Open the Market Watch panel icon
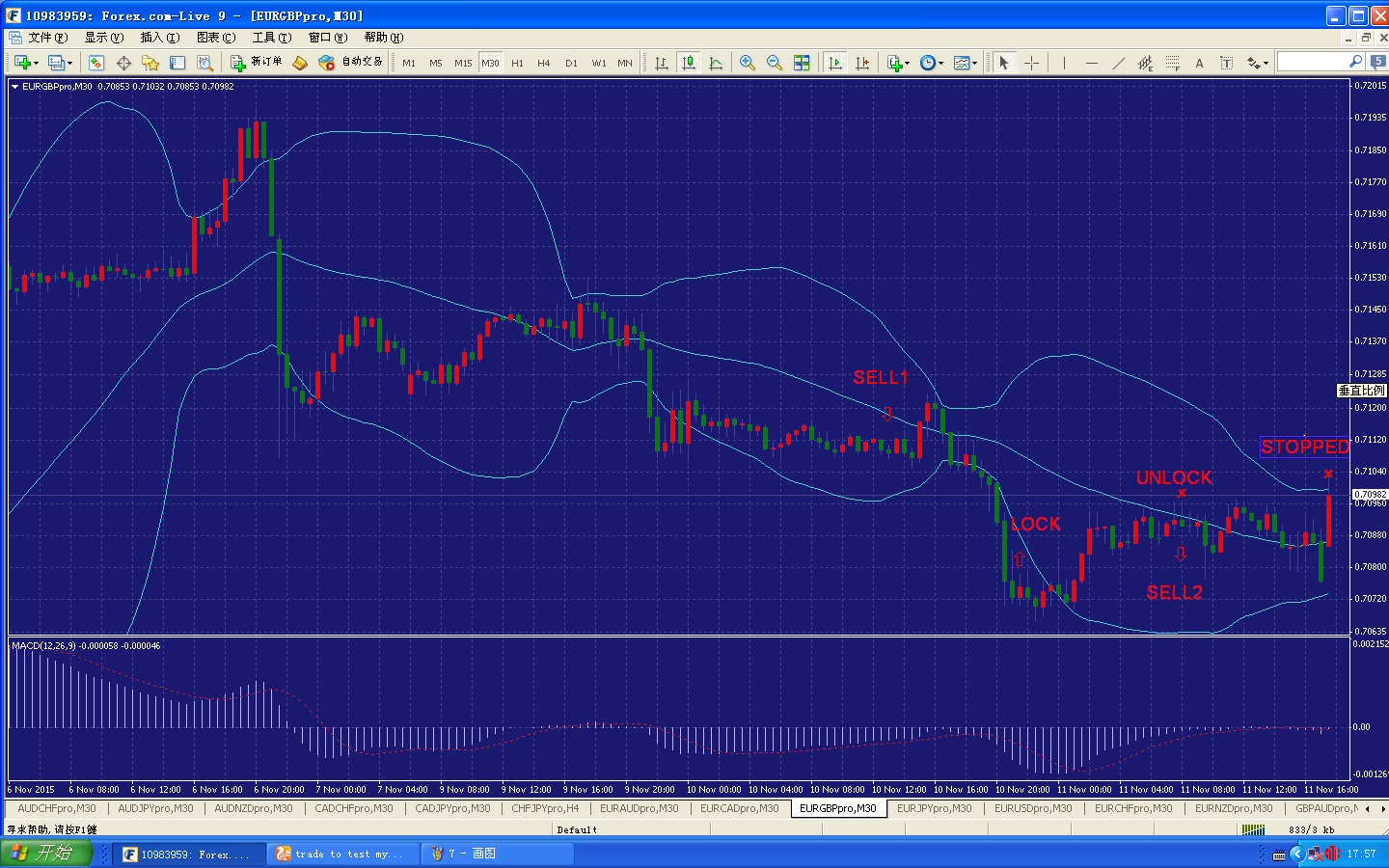1389x868 pixels. (x=95, y=63)
